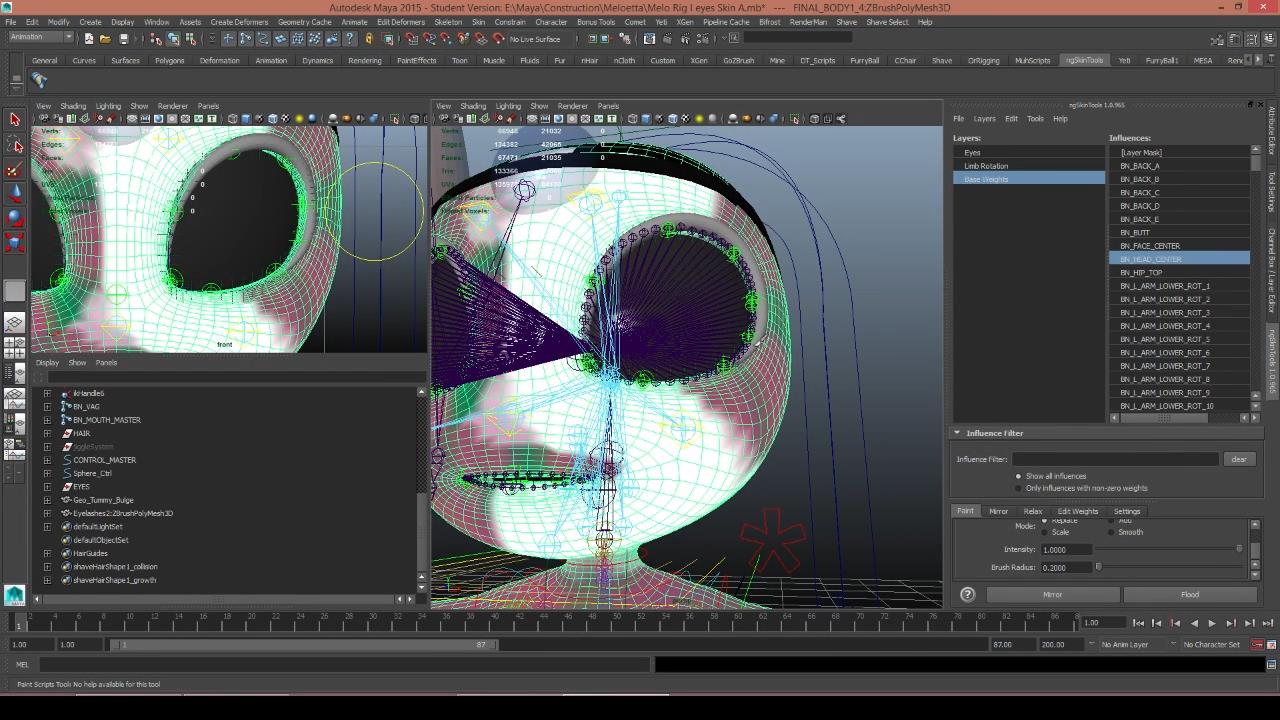
Task: Adjust the Brush Radius slider
Action: point(1098,567)
